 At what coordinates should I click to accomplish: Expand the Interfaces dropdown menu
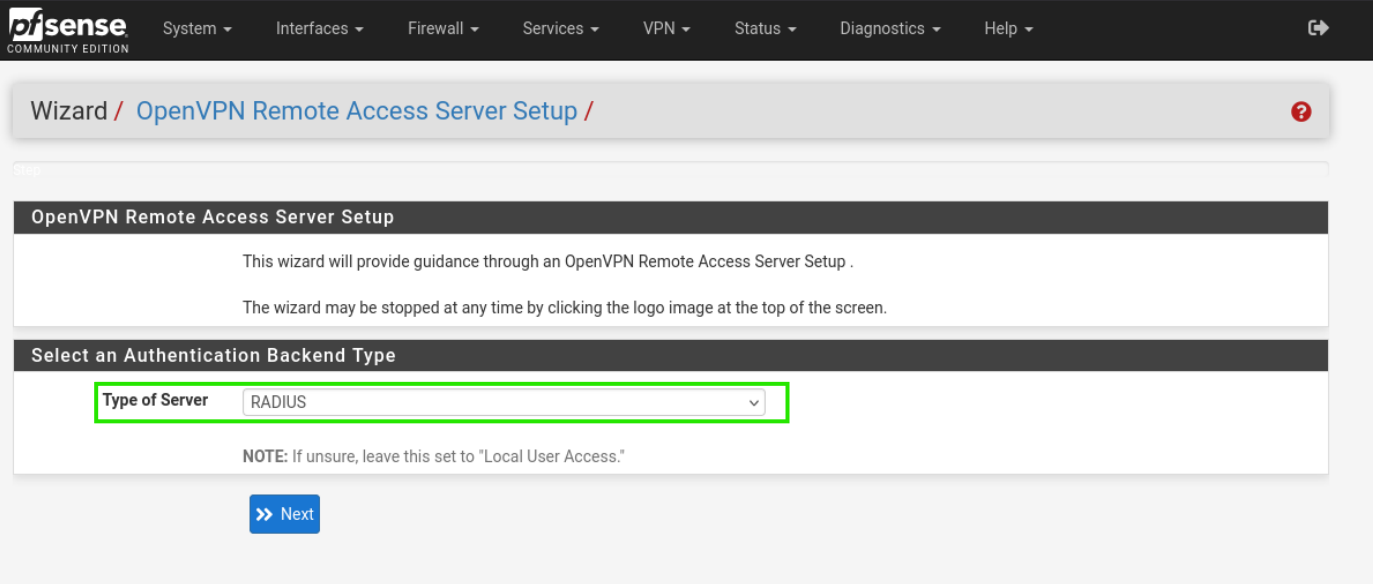click(319, 29)
